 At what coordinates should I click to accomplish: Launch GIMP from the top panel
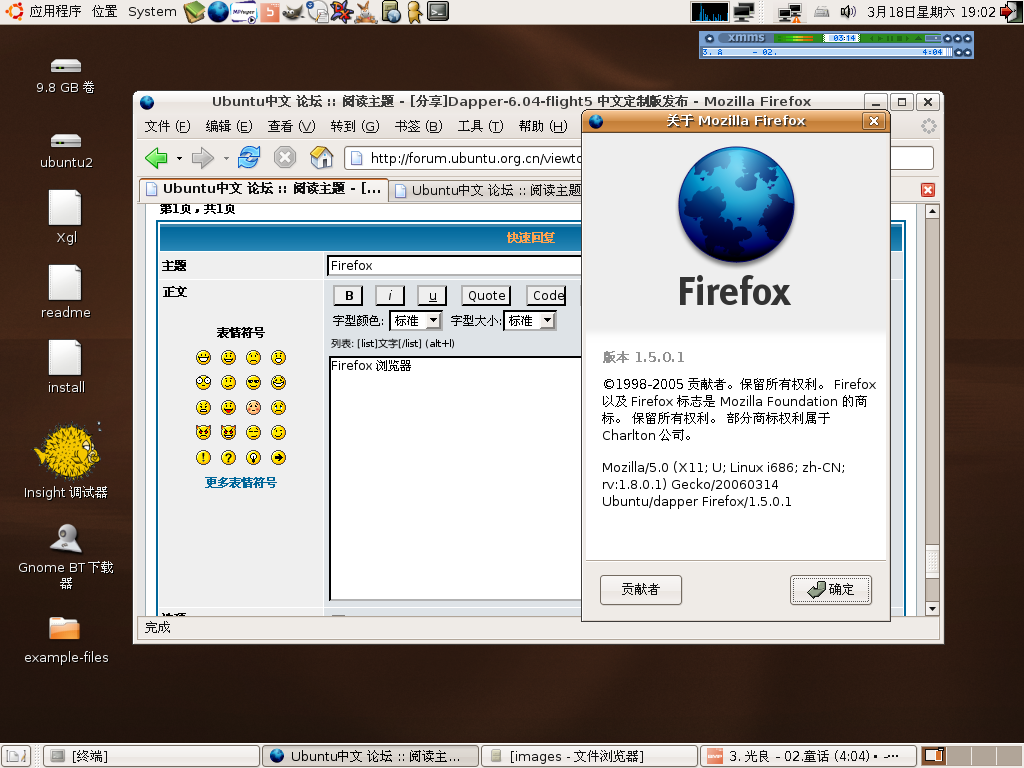(293, 12)
